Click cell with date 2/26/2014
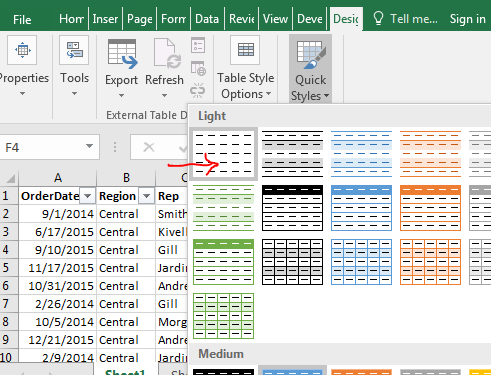 [x=58, y=304]
